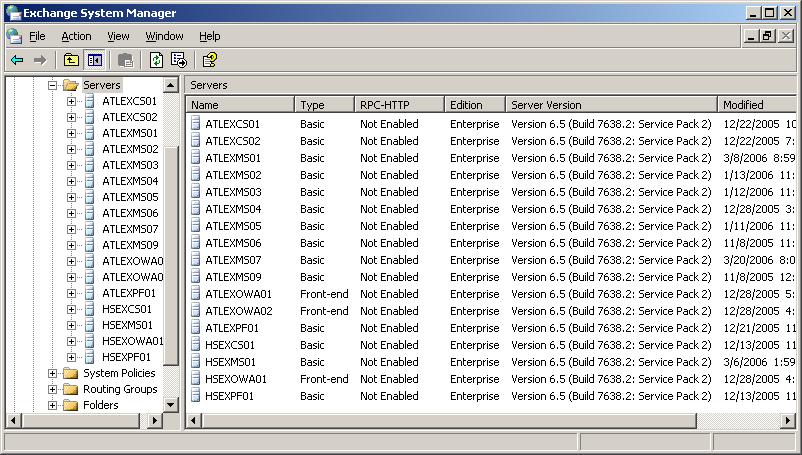This screenshot has height=455, width=802.
Task: Click ATLEXPF01 server icon in tree
Action: pyautogui.click(x=90, y=293)
